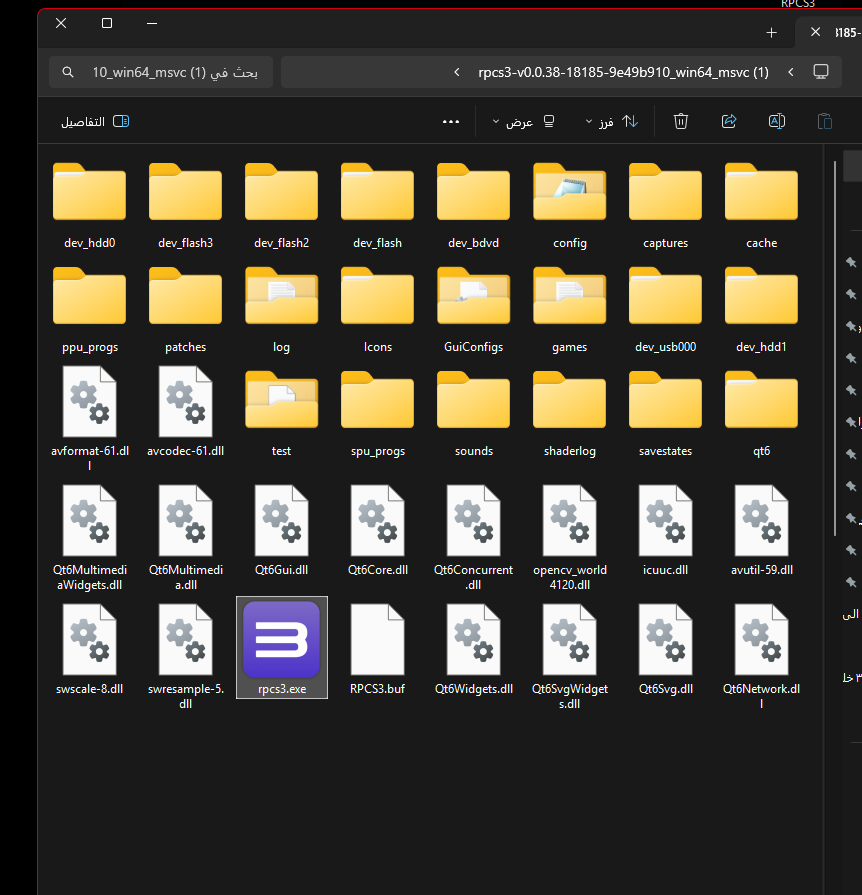The image size is (862, 895).
Task: Click the file list vertical scrollbar
Action: (835, 348)
